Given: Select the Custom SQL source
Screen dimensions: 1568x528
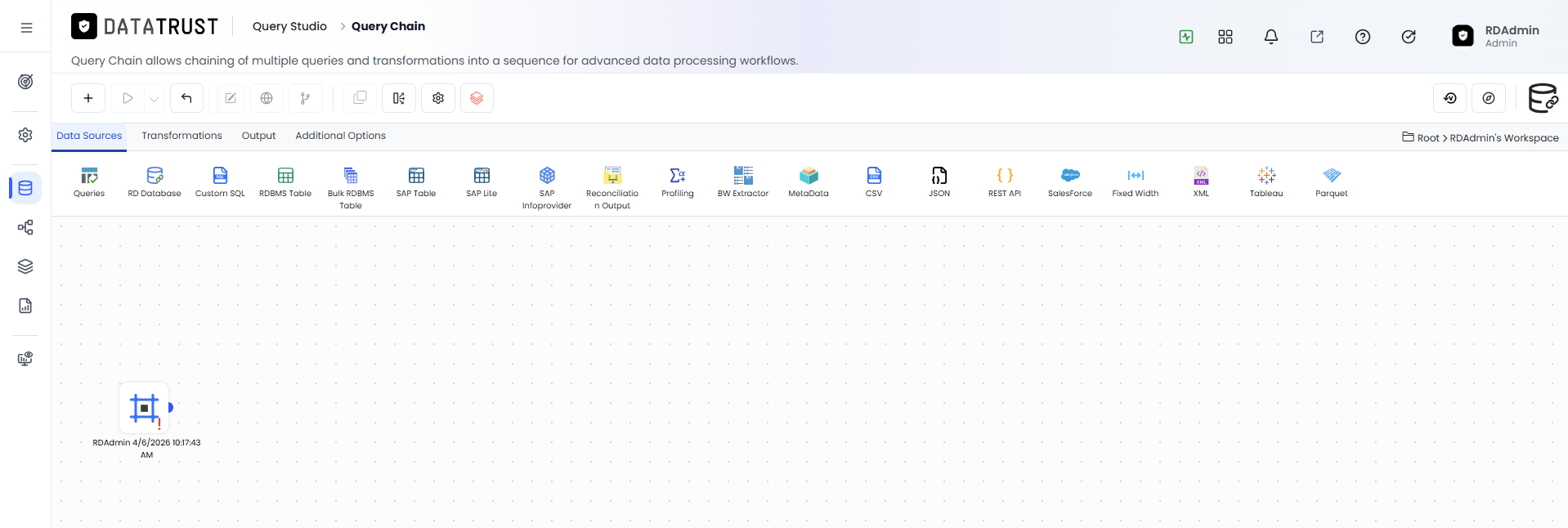Looking at the screenshot, I should coord(220,182).
